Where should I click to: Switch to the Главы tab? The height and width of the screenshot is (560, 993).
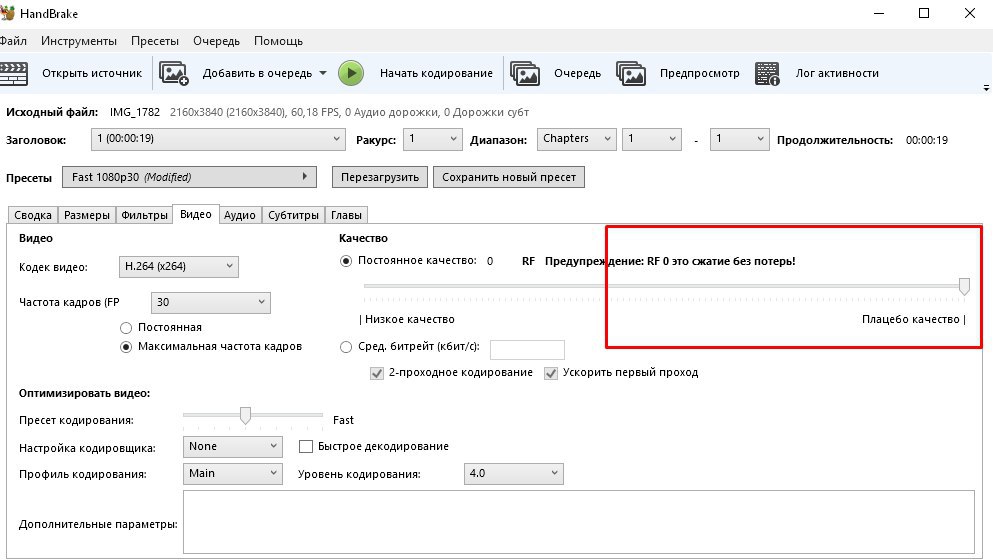pyautogui.click(x=346, y=215)
